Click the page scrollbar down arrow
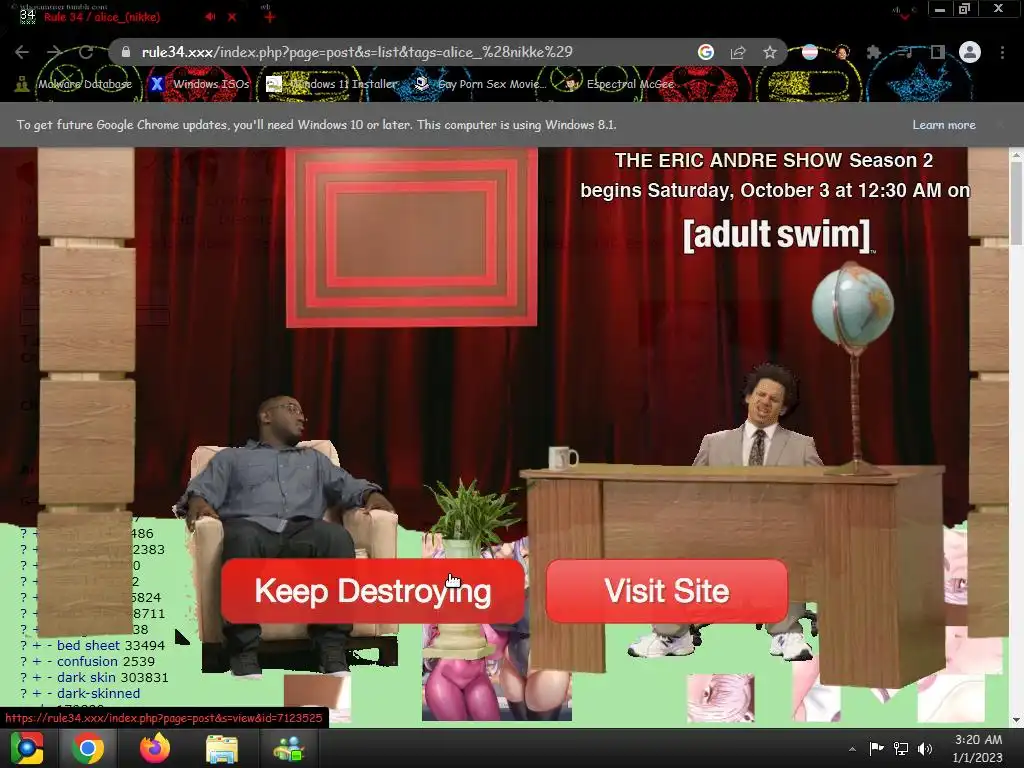The height and width of the screenshot is (768, 1024). point(1016,720)
